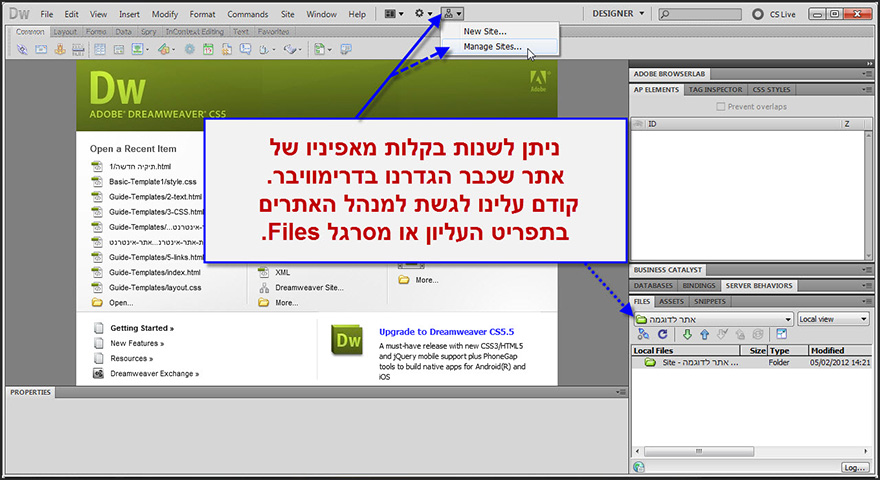
Task: Insert a Hyperlink from Common bar
Action: tap(22, 49)
